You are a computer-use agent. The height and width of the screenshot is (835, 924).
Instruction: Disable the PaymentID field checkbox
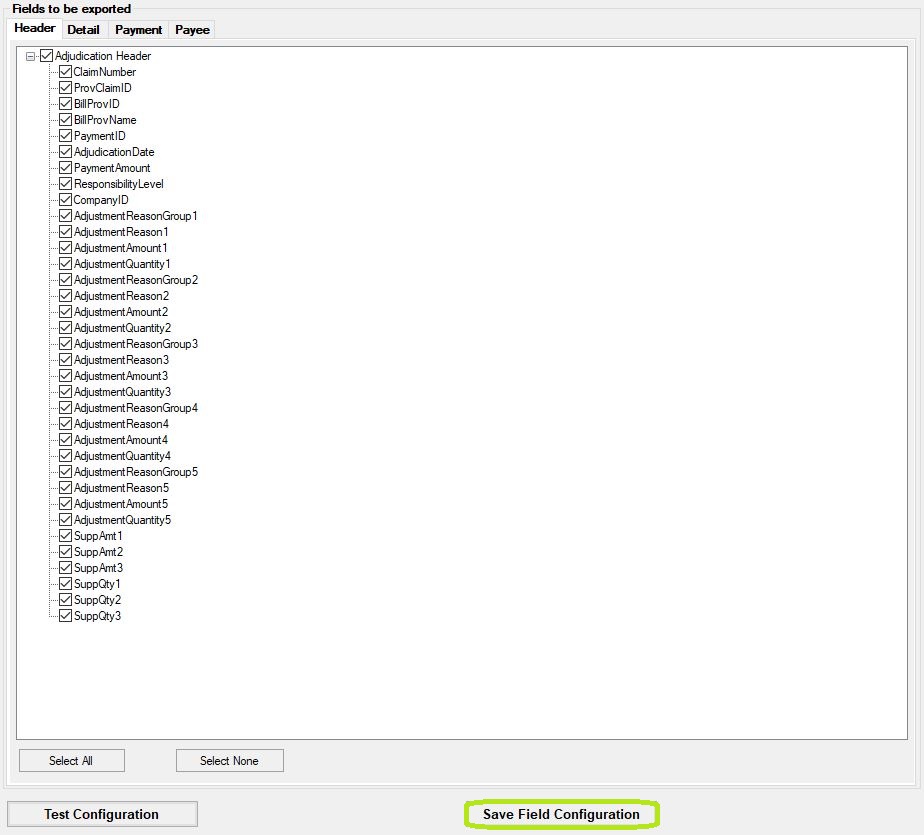(x=65, y=136)
